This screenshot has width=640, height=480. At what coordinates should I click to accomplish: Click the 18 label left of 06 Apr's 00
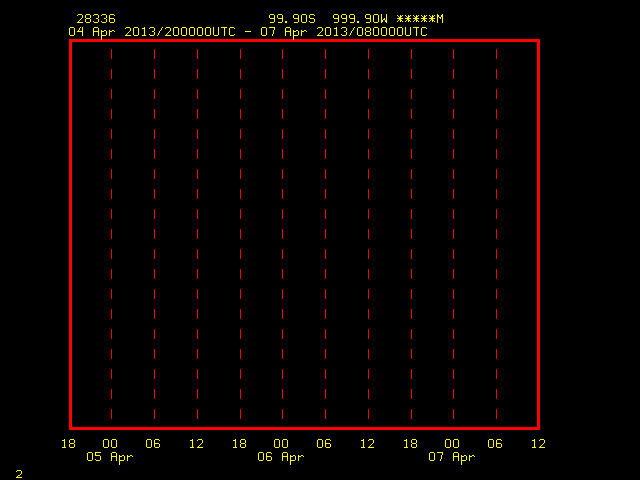click(239, 444)
